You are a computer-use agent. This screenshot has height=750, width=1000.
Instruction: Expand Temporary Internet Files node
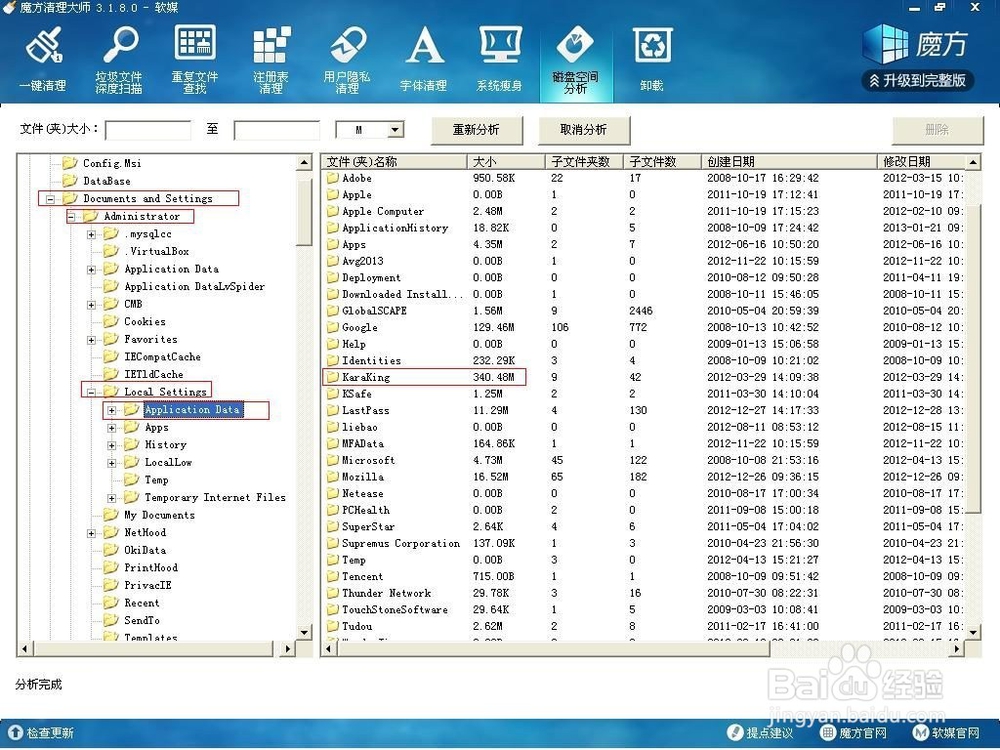coord(112,498)
